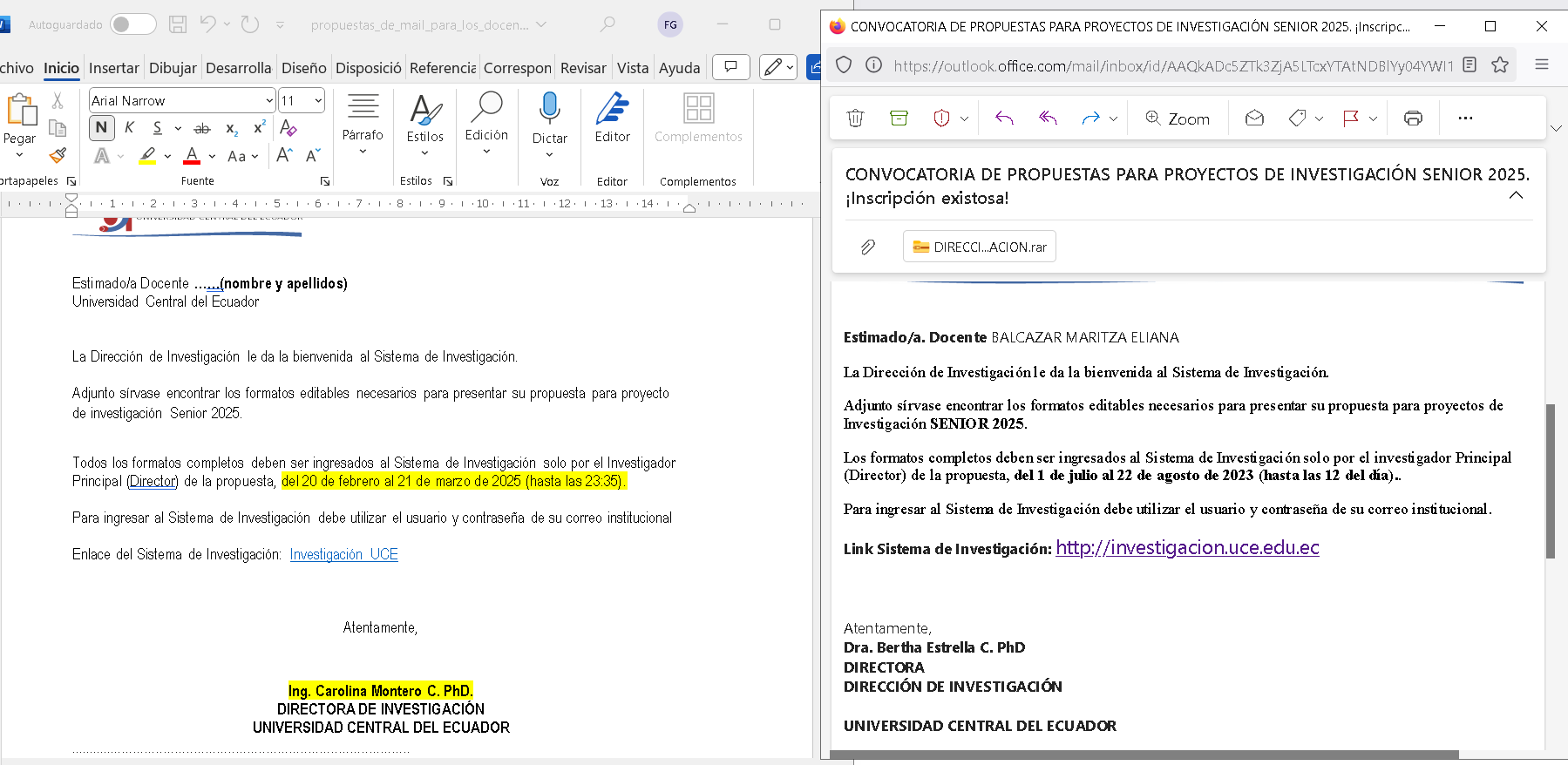This screenshot has height=765, width=1568.
Task: Open the DIRECCI...ACION.rar attachment
Action: tap(980, 247)
